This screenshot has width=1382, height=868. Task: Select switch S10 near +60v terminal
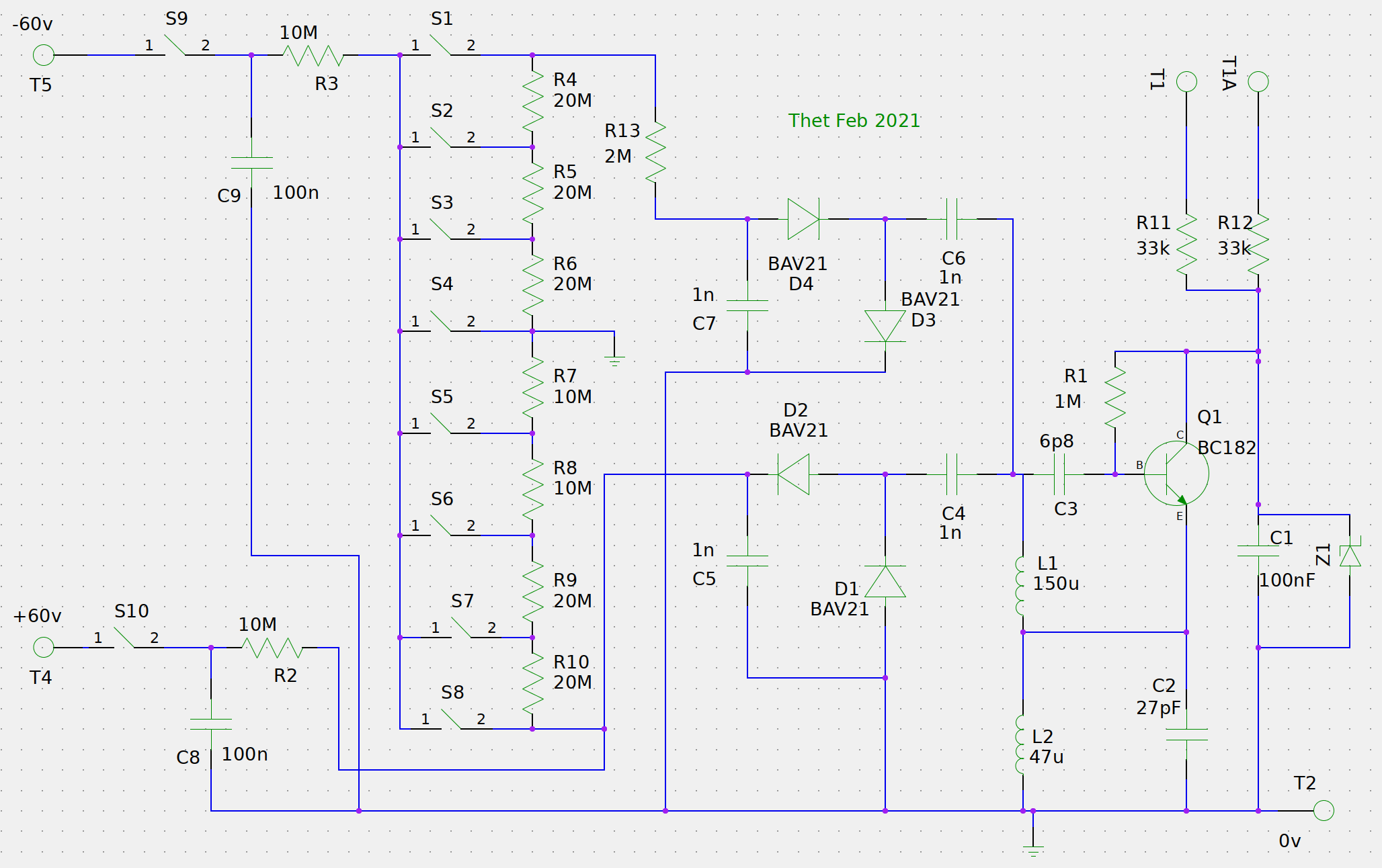(x=124, y=638)
